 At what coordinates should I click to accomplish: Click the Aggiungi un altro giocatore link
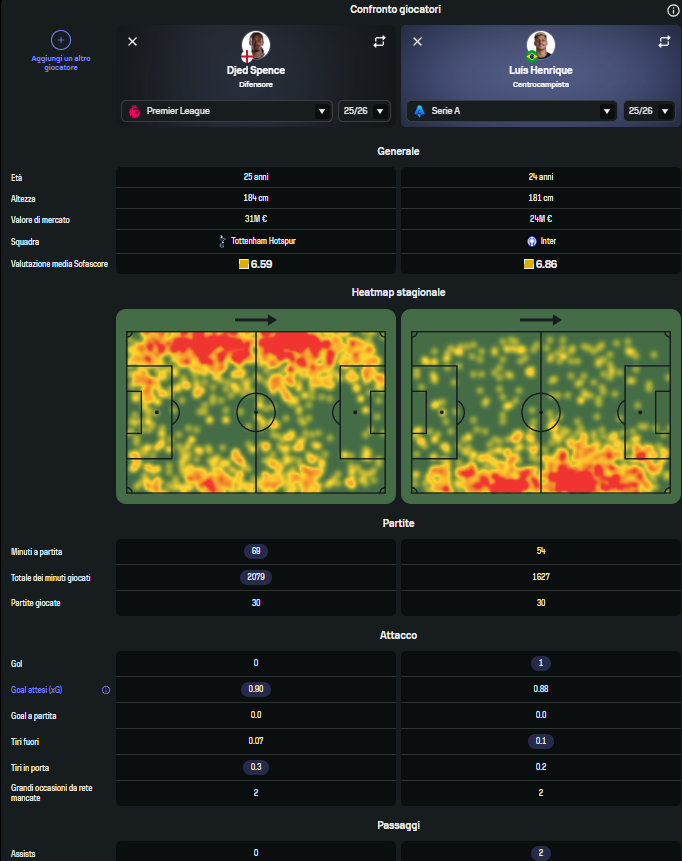tap(61, 63)
